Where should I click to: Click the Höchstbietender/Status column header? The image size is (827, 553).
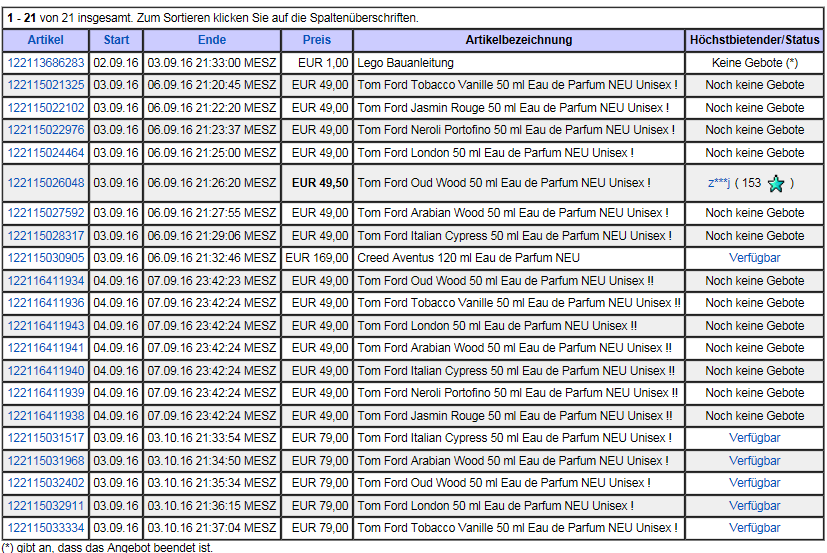click(x=754, y=40)
